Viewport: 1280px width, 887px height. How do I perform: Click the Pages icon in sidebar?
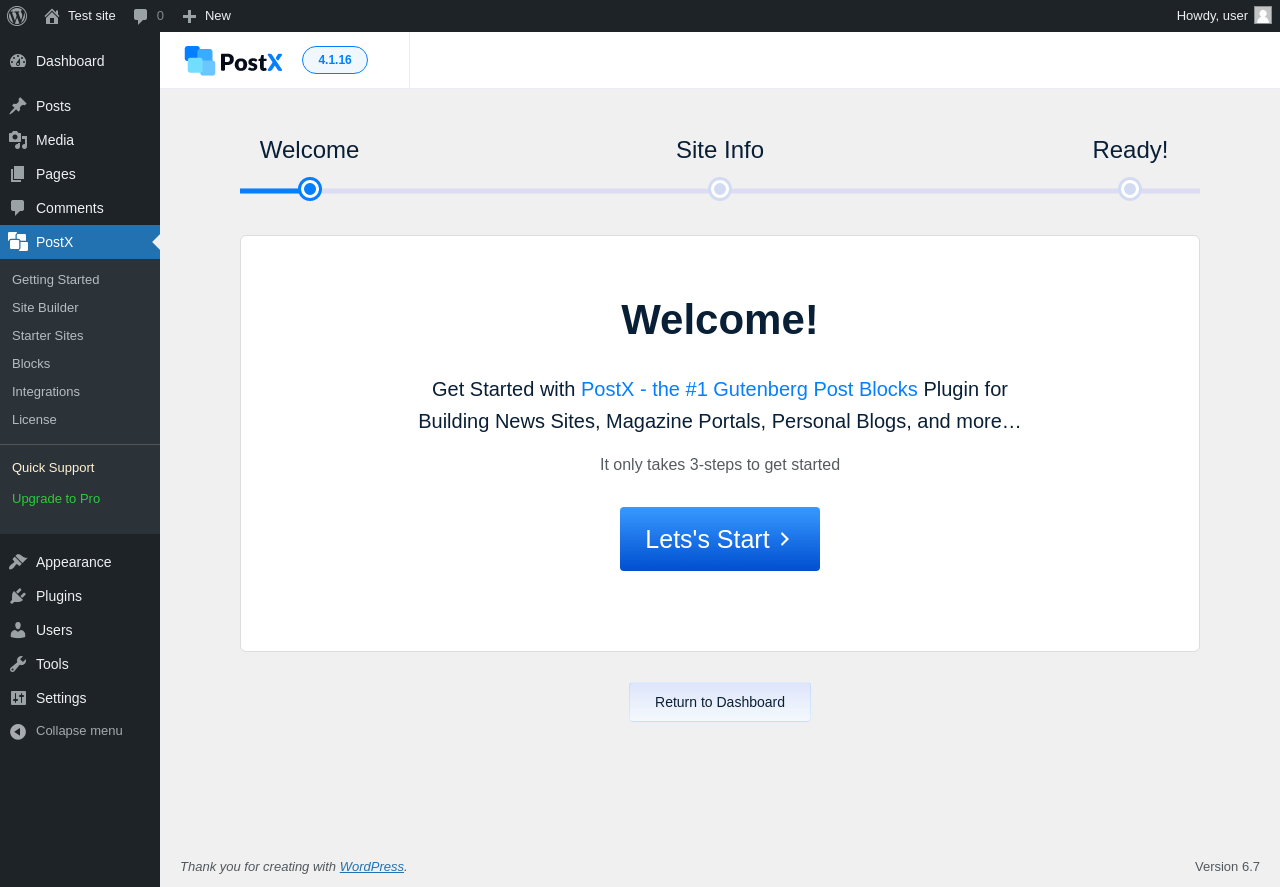tap(18, 174)
